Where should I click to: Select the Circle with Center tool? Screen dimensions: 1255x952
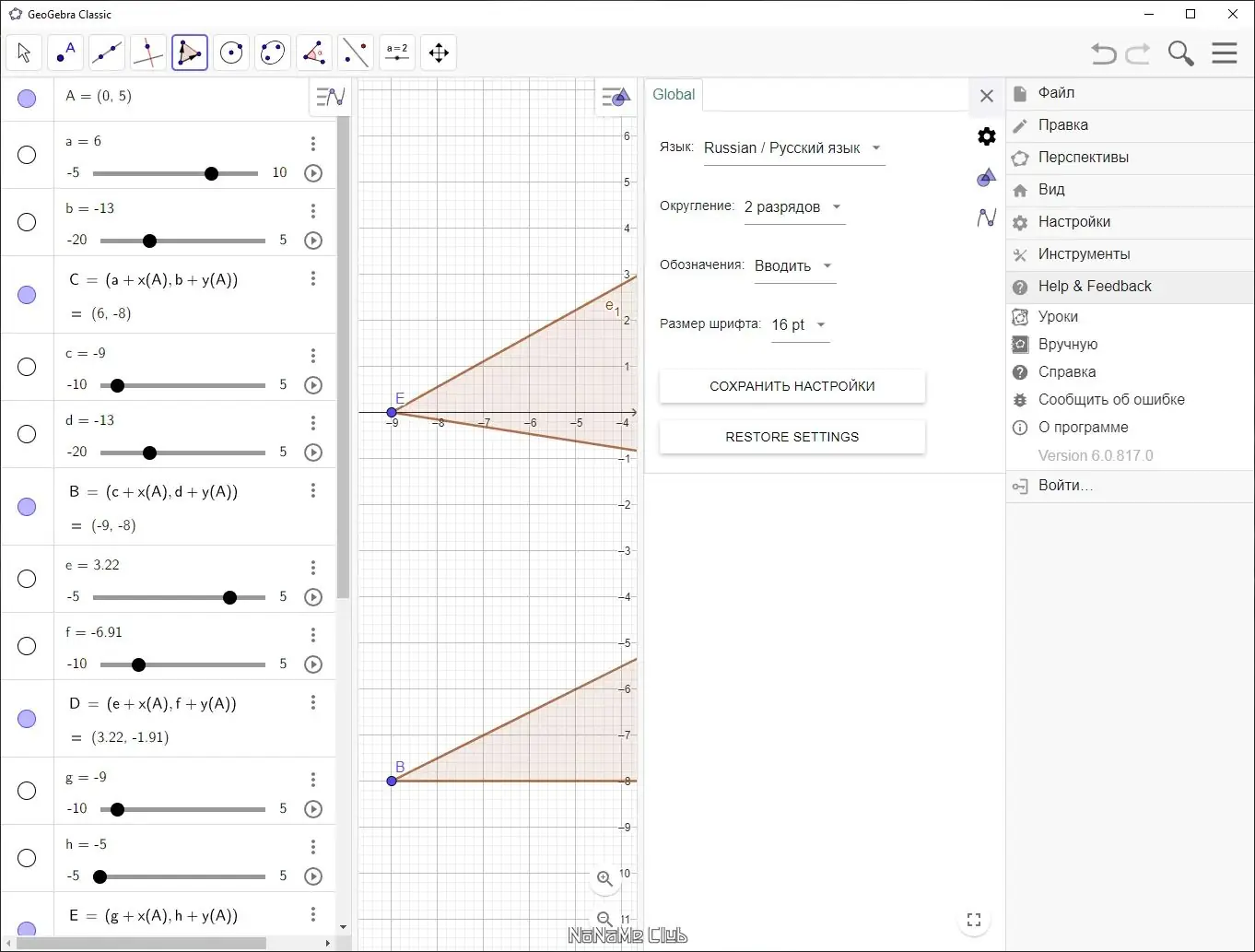pyautogui.click(x=231, y=53)
